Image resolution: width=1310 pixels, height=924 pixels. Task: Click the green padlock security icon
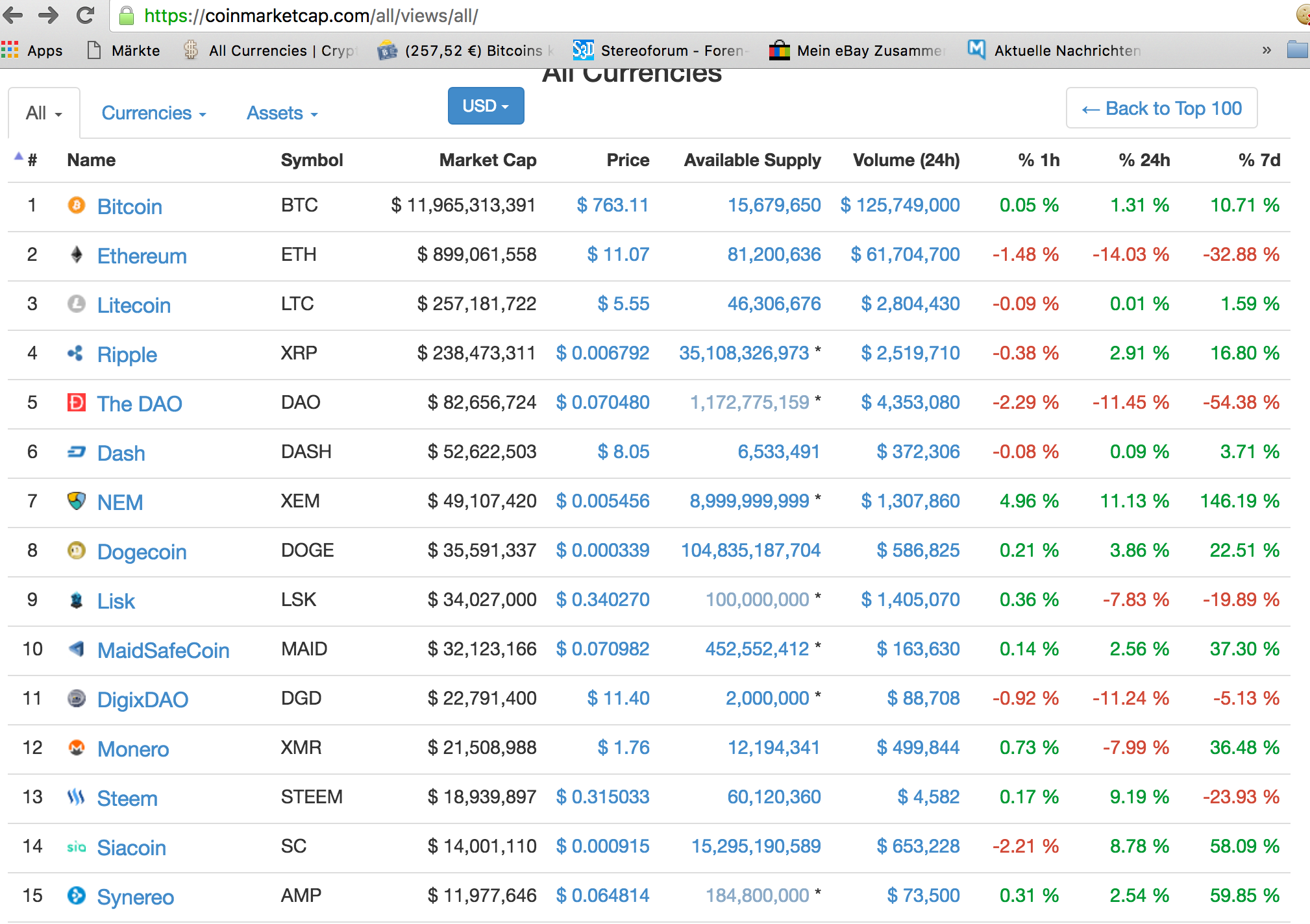coord(127,16)
